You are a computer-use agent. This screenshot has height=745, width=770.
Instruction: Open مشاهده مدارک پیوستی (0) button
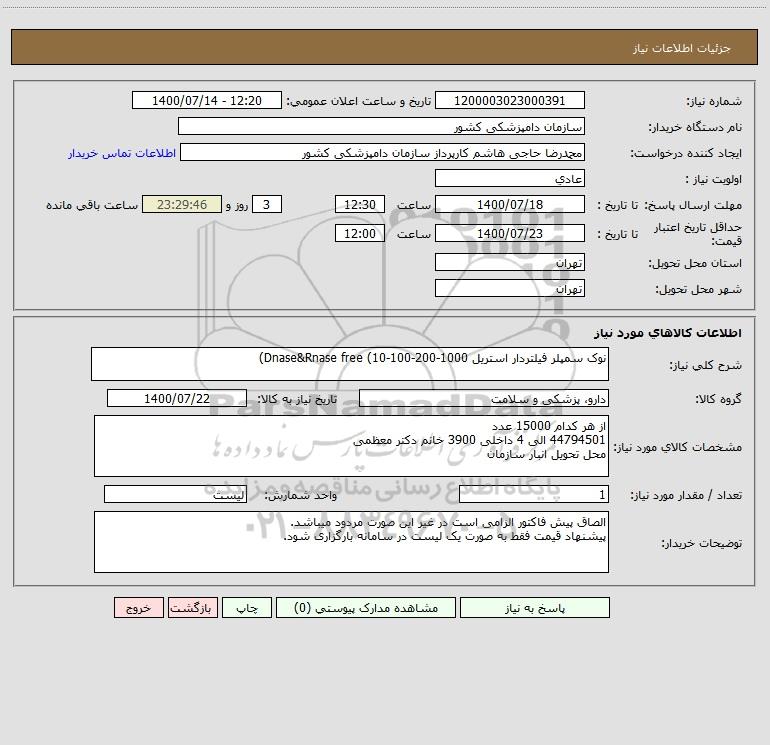pos(366,607)
